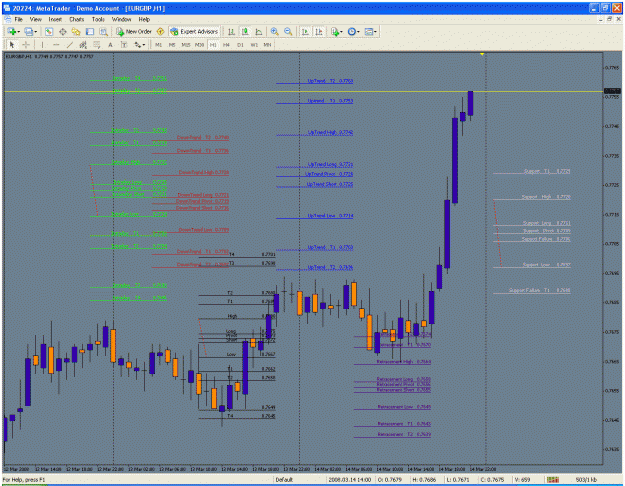This screenshot has height=486, width=625.
Task: Select the Text Label tool
Action: (124, 45)
